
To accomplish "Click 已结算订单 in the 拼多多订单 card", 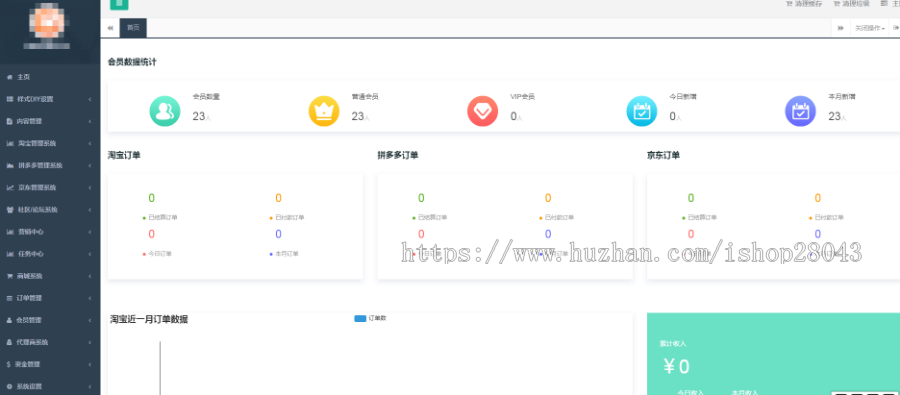I will coord(433,218).
